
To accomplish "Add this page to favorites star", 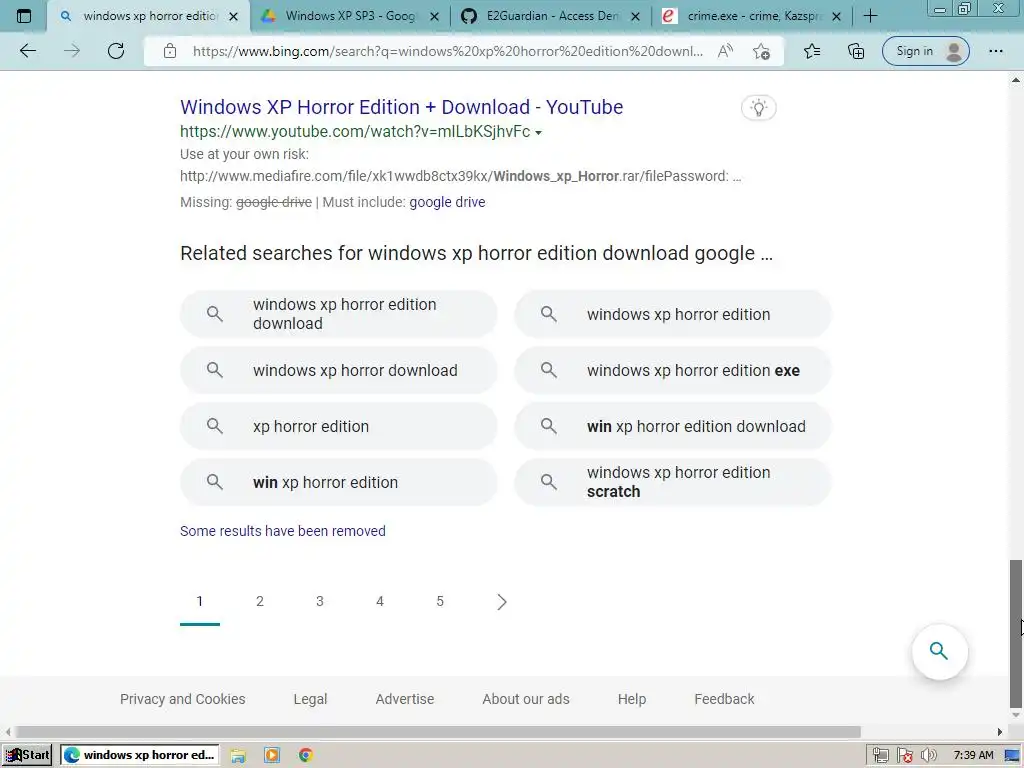I will pyautogui.click(x=761, y=51).
